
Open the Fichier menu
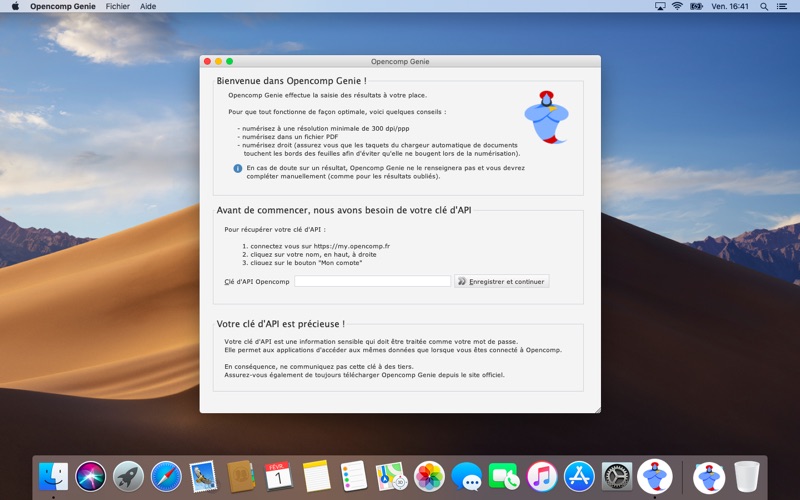click(117, 6)
